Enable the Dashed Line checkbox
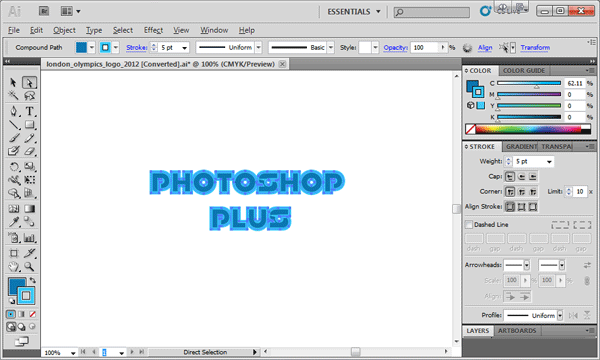The width and height of the screenshot is (600, 360). click(469, 225)
